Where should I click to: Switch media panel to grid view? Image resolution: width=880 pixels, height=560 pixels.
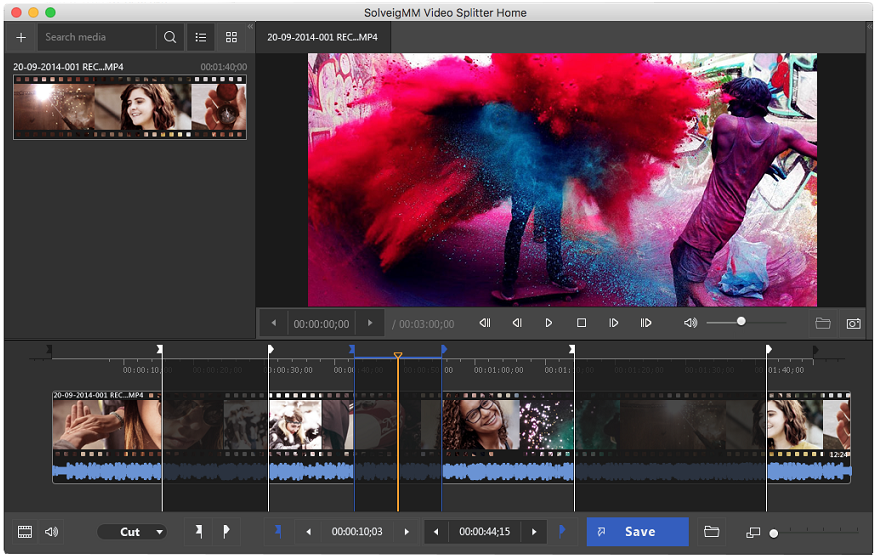pos(232,37)
